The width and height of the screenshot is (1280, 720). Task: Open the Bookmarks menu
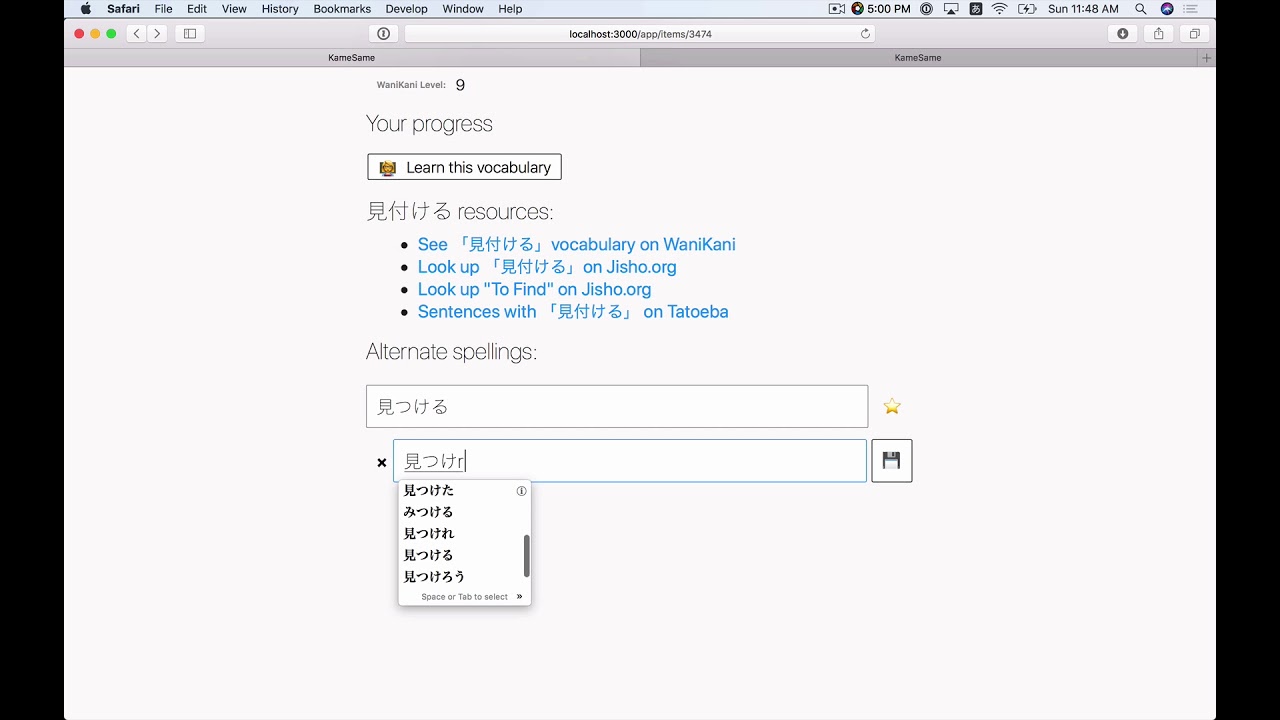(342, 9)
